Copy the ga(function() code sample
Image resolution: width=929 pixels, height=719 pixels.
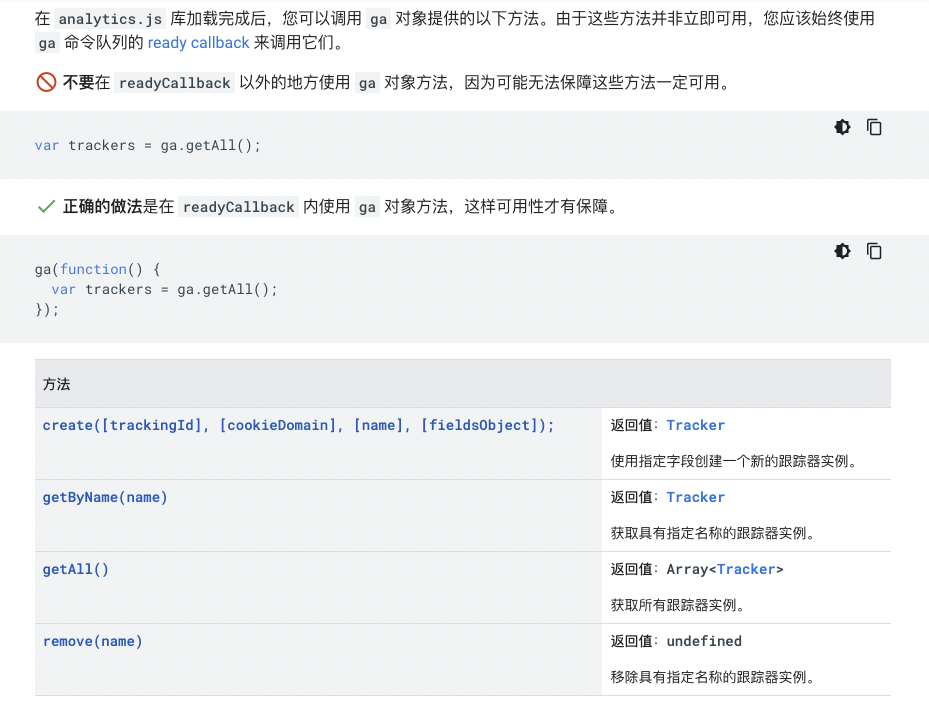pos(874,251)
